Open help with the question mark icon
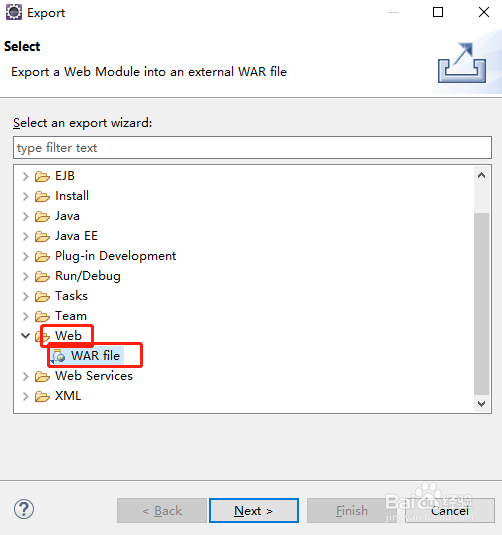 24,509
